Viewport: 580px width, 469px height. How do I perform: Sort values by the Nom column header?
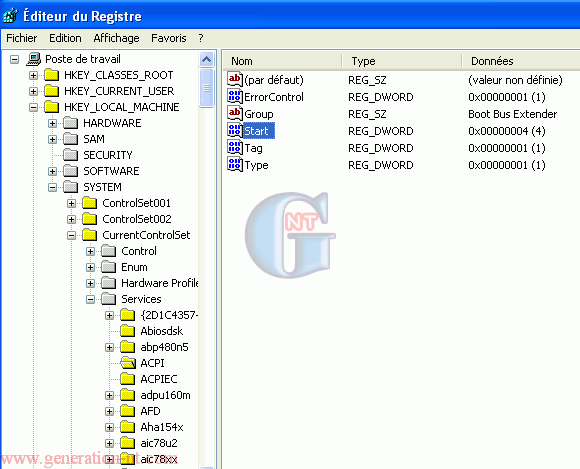point(283,61)
